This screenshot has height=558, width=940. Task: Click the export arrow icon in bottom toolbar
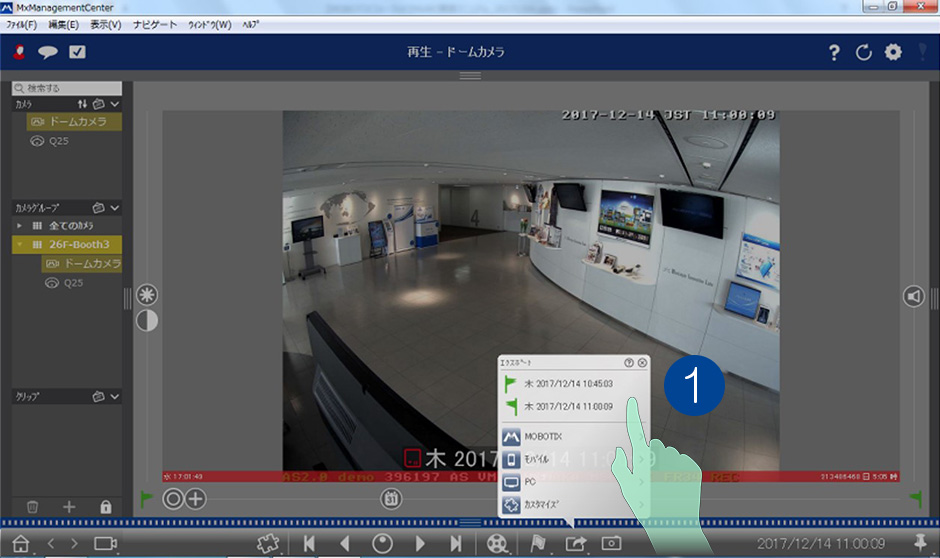576,544
